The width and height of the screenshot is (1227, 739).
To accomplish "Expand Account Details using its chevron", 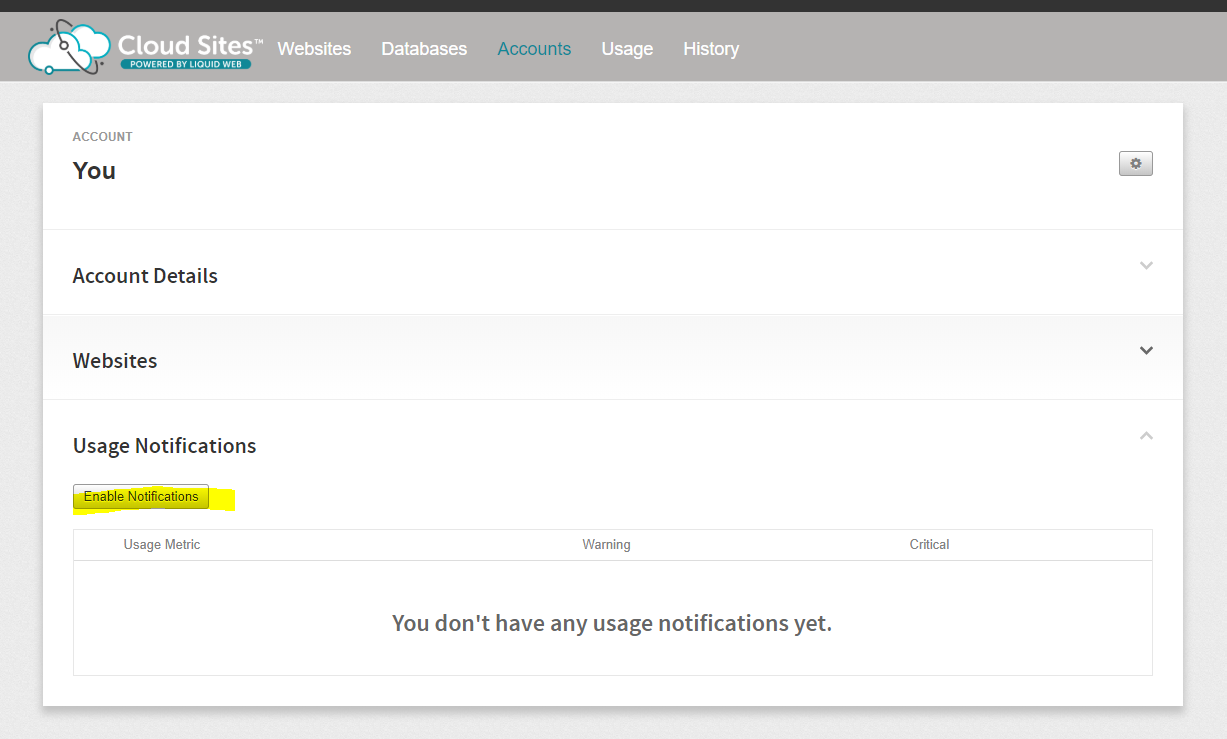I will pos(1146,266).
